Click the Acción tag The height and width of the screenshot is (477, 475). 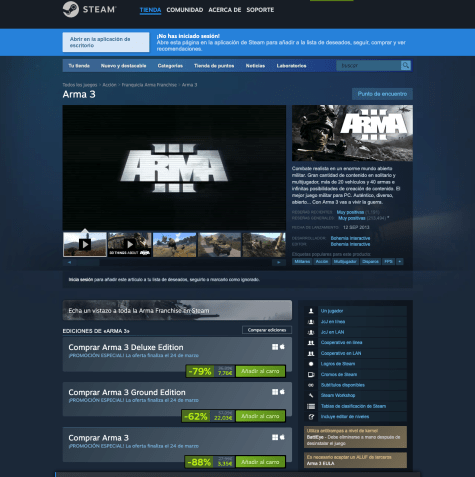(322, 262)
